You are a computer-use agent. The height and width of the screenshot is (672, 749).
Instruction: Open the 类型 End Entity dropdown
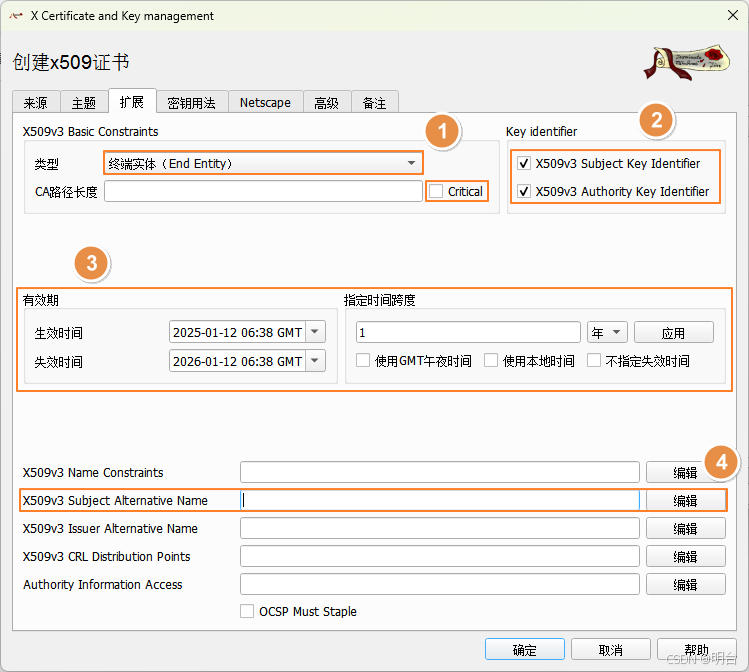263,163
